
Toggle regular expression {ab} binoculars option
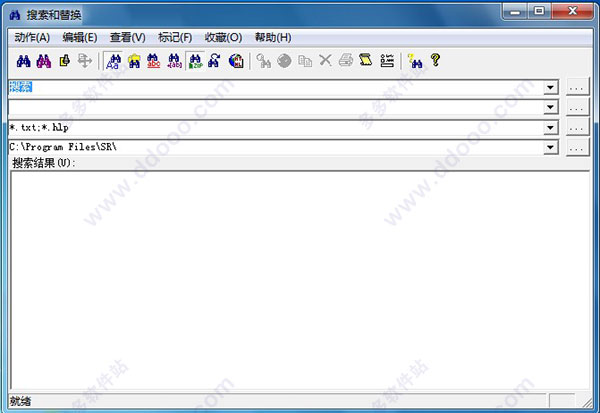click(x=174, y=61)
